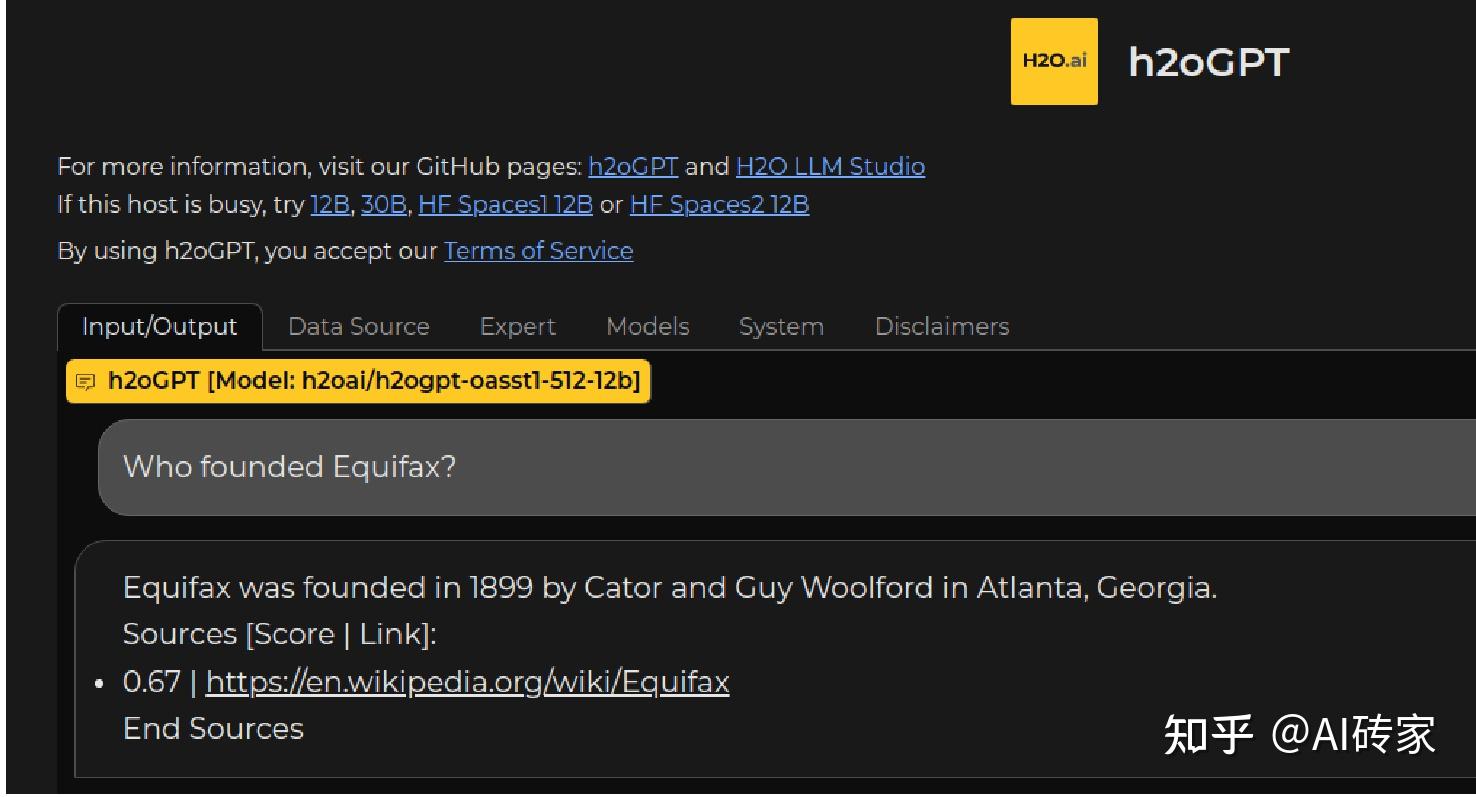
Task: View the Terms of Service
Action: pos(538,250)
